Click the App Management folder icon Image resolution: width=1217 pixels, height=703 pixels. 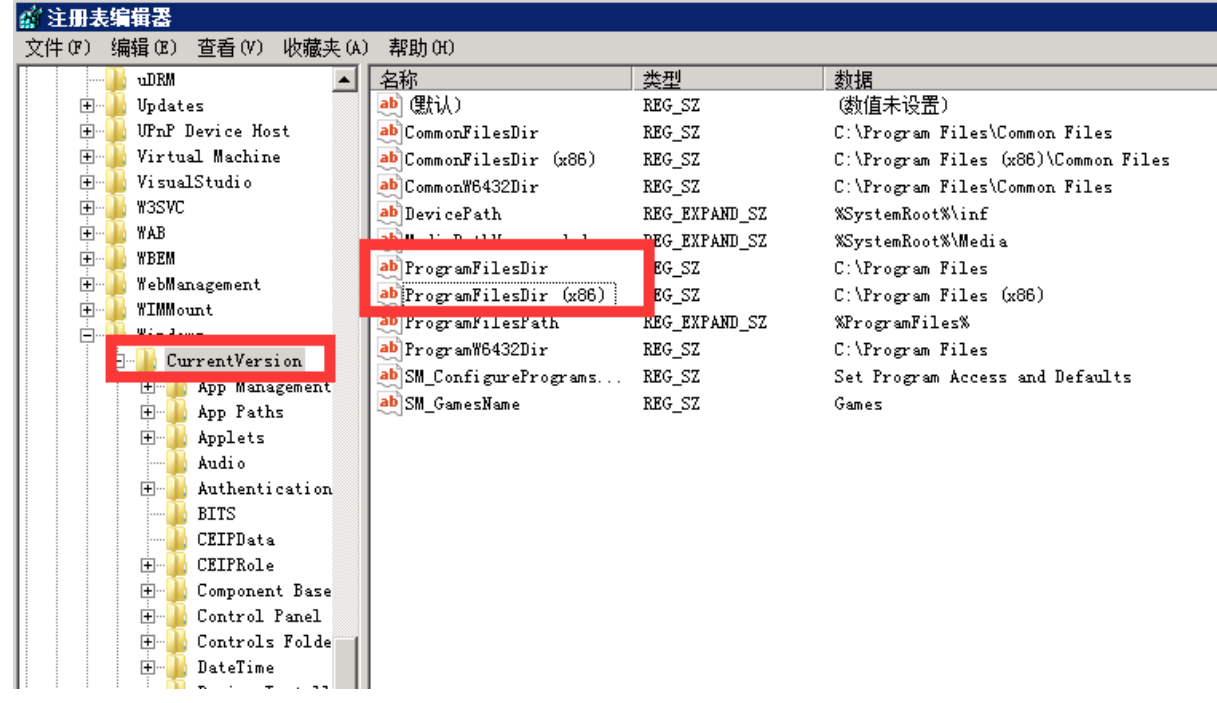[177, 388]
